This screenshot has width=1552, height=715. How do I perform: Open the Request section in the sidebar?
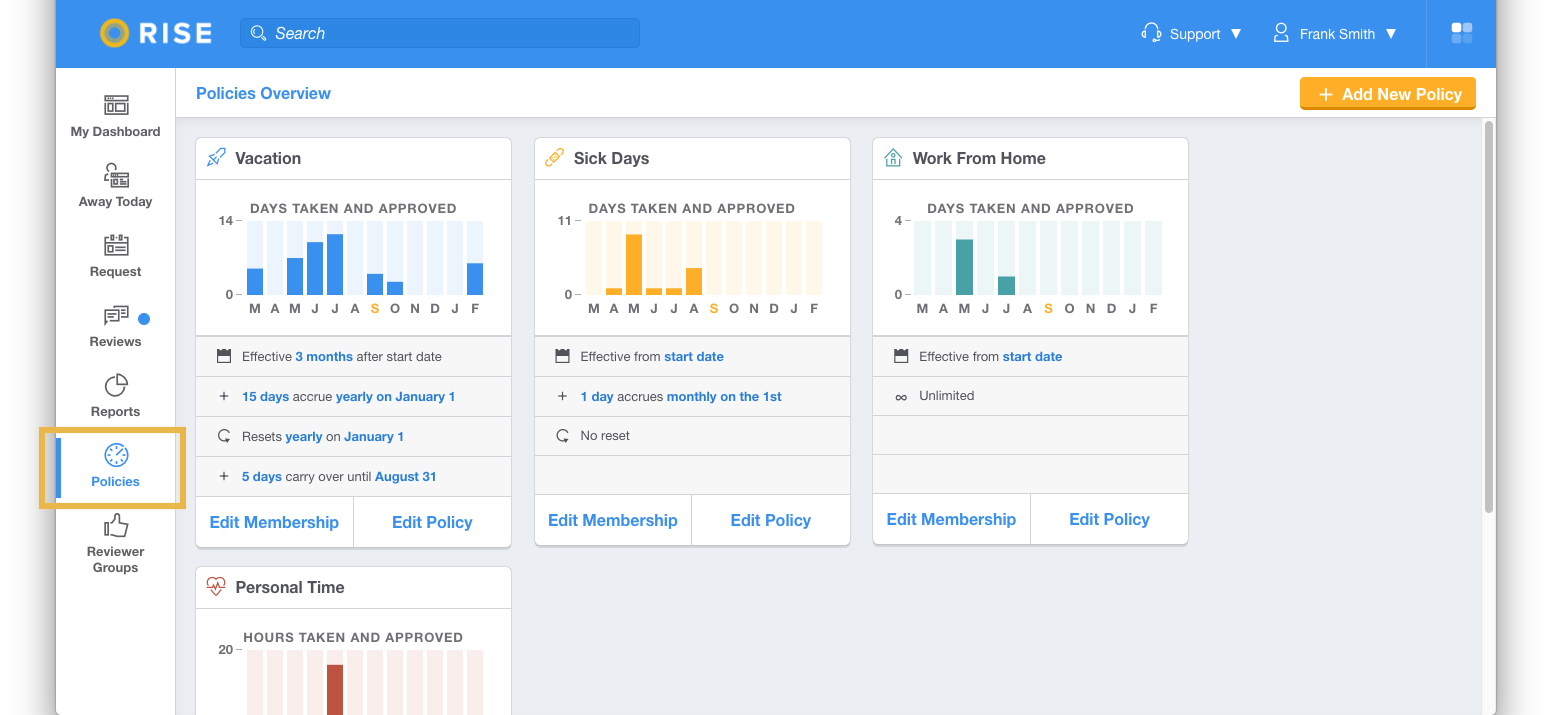pyautogui.click(x=115, y=256)
